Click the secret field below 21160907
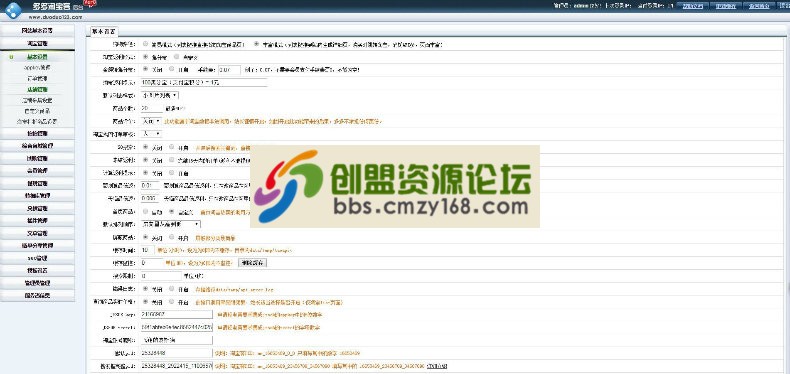790x374 pixels. point(177,327)
